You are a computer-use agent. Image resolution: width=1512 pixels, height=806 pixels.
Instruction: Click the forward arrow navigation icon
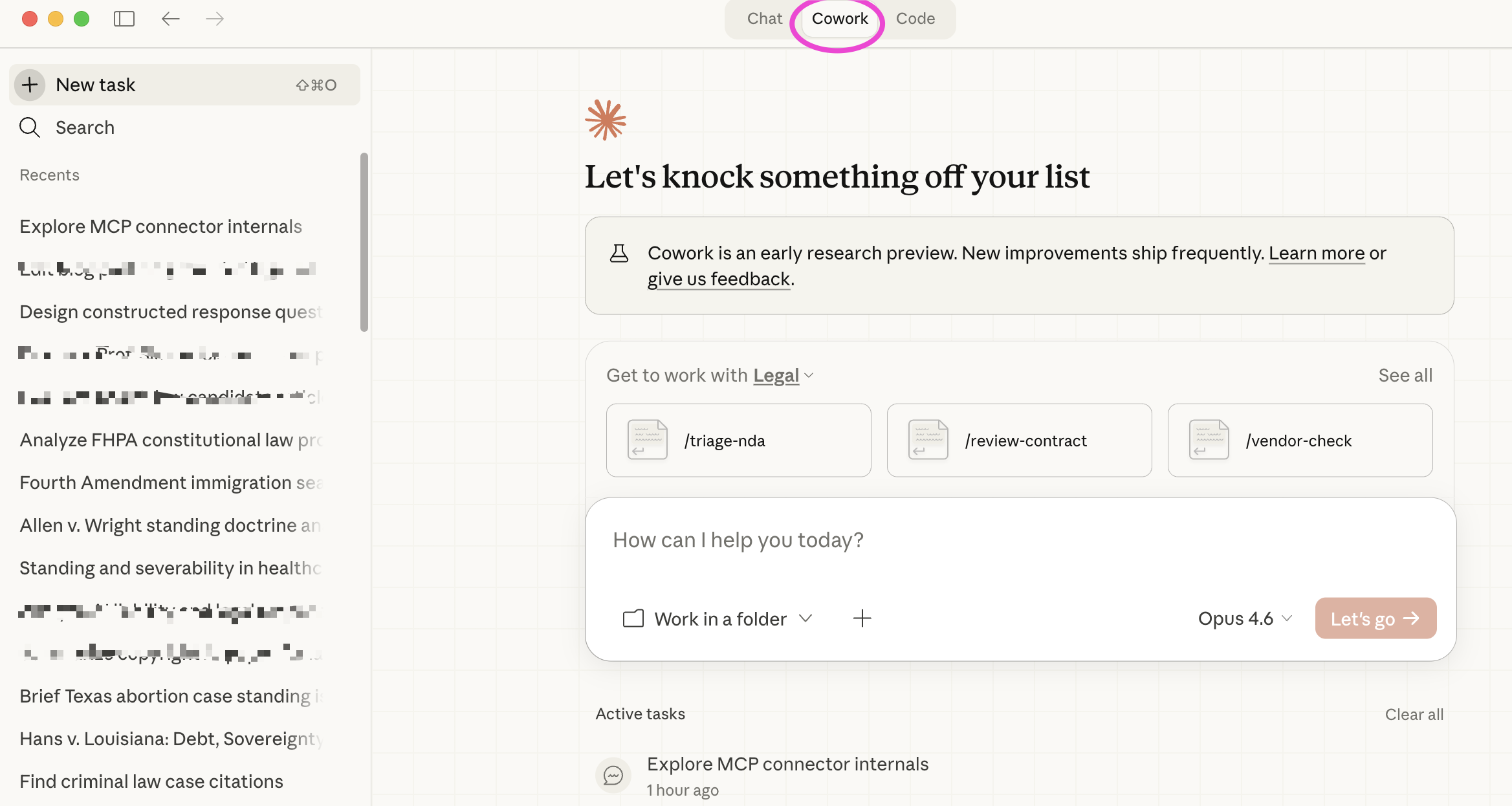point(215,19)
